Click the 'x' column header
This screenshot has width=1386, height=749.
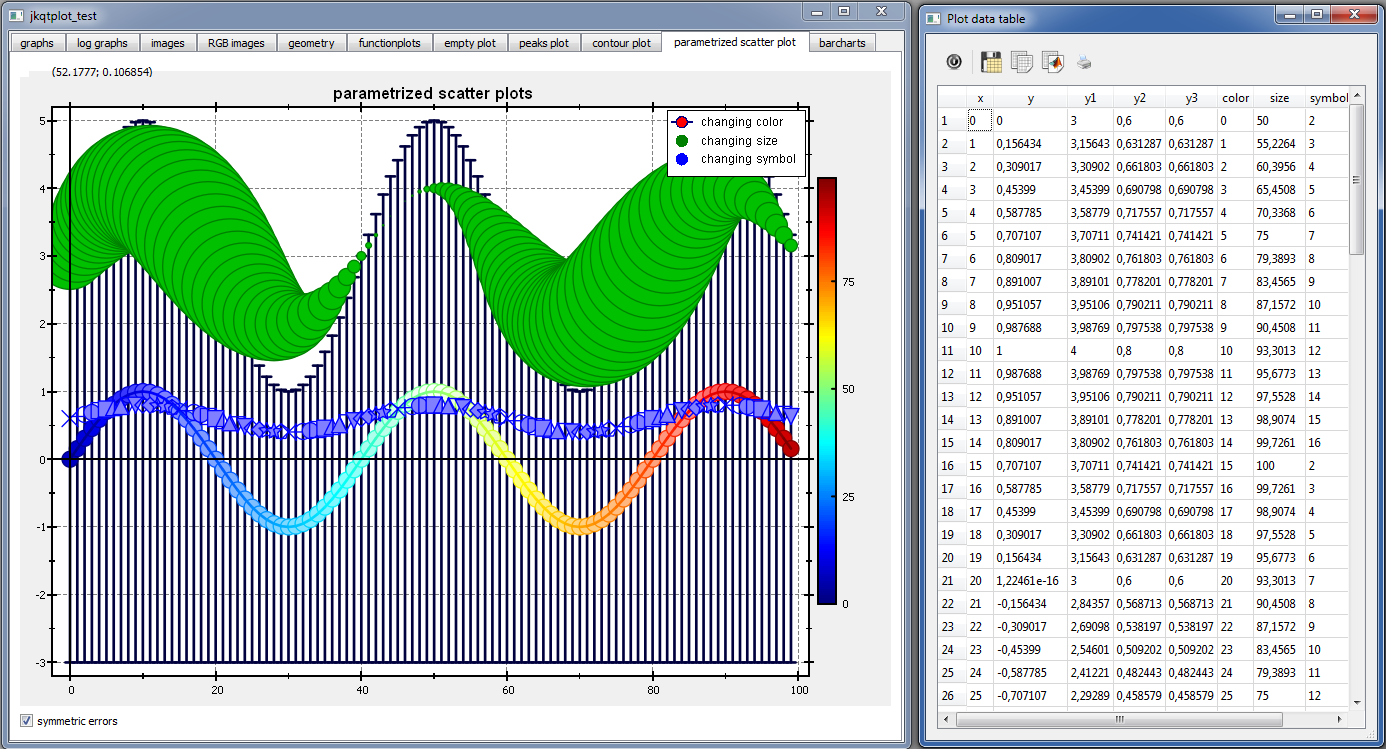980,98
